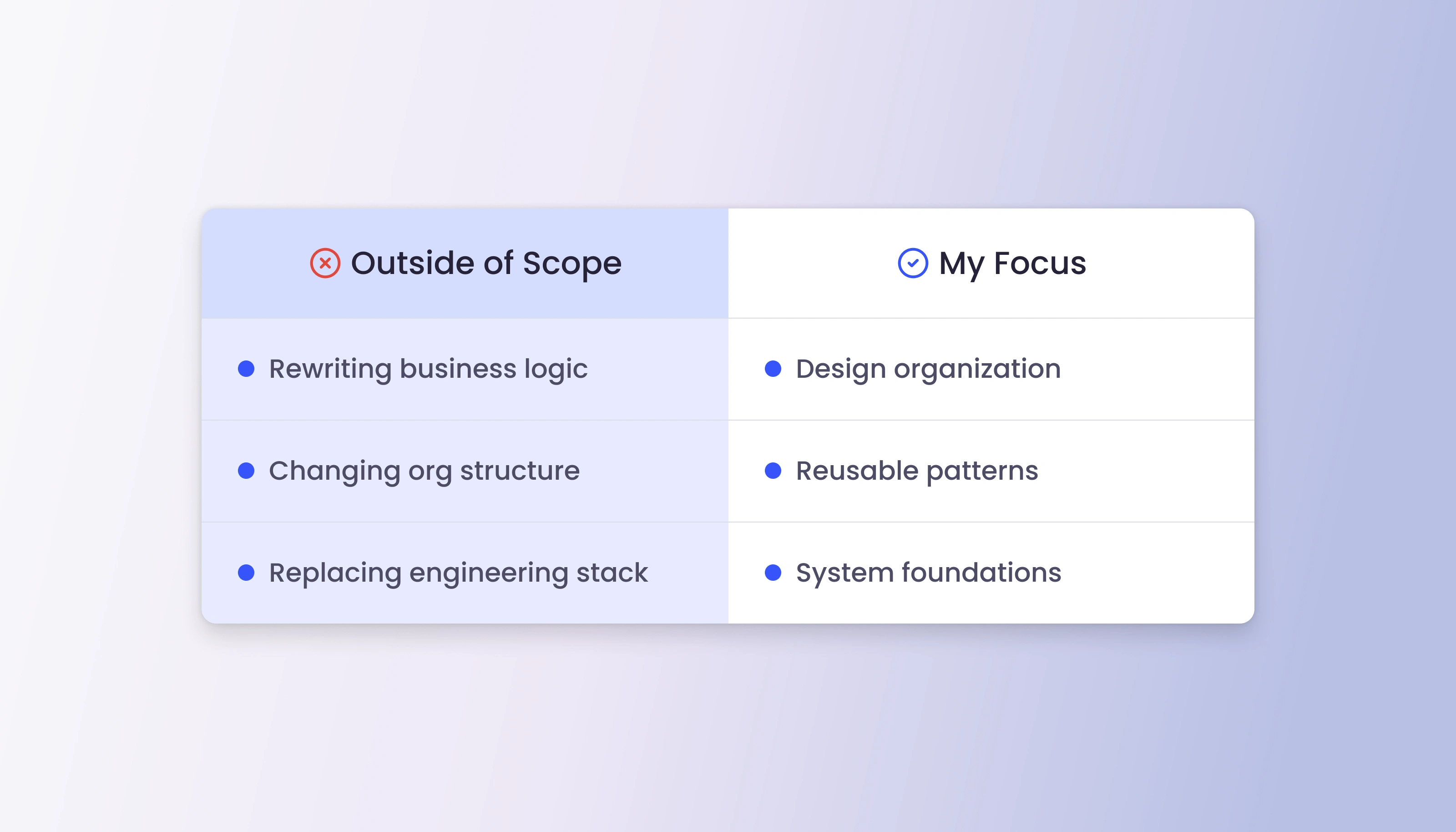Viewport: 1456px width, 832px height.
Task: Click the red X circle icon
Action: tap(325, 264)
